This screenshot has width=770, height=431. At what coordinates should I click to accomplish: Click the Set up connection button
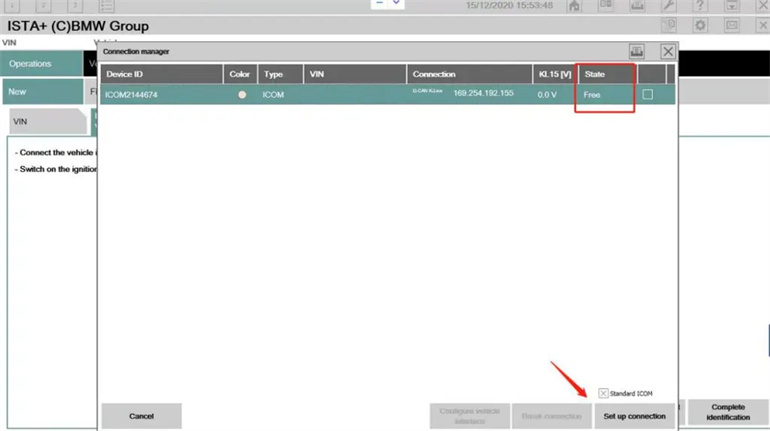(634, 416)
